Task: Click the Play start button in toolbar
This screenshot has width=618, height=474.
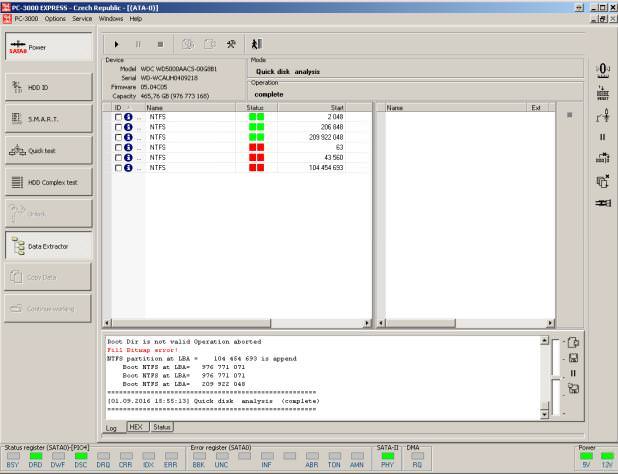Action: click(x=116, y=45)
